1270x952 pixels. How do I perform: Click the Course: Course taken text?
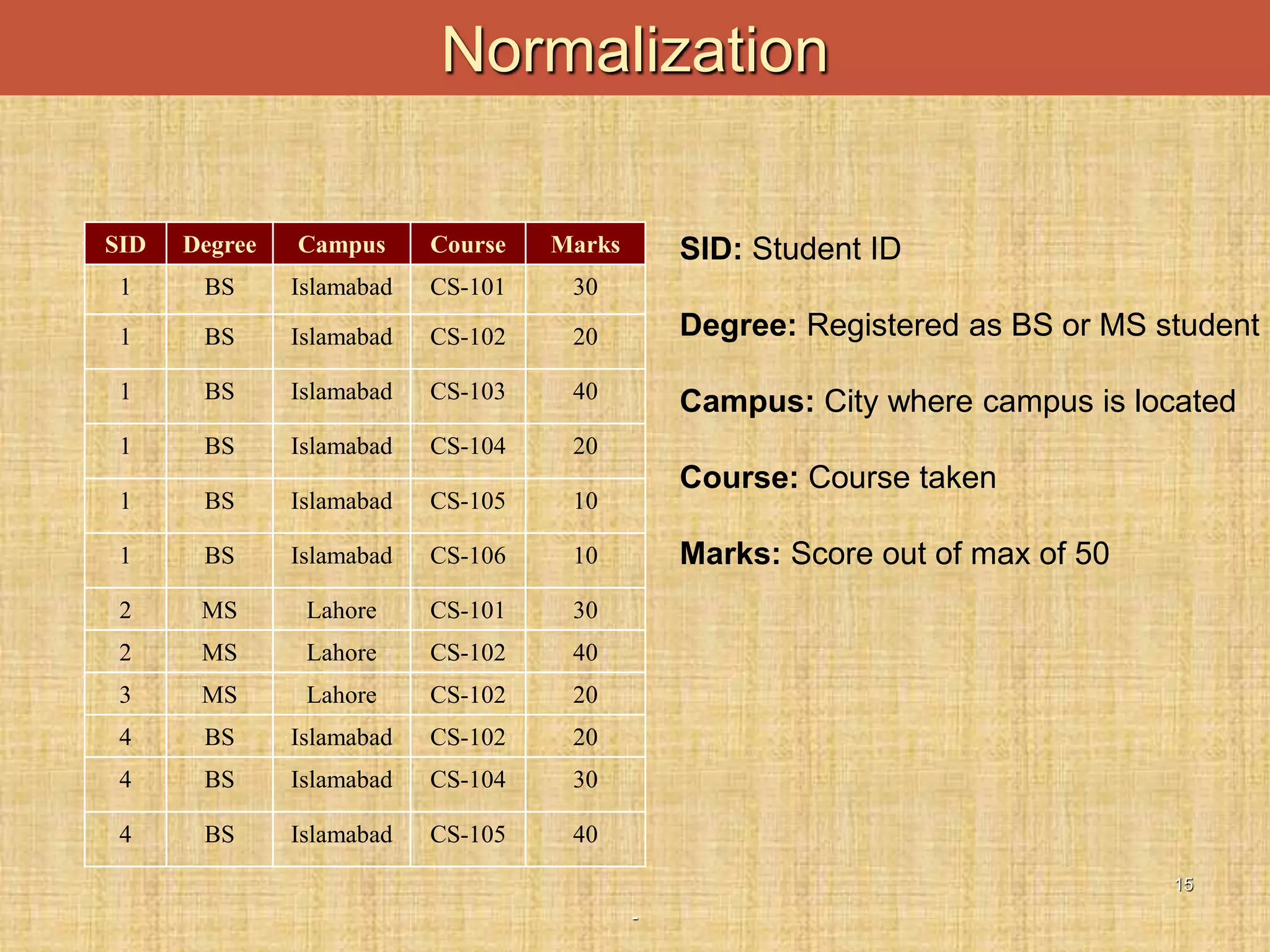838,478
